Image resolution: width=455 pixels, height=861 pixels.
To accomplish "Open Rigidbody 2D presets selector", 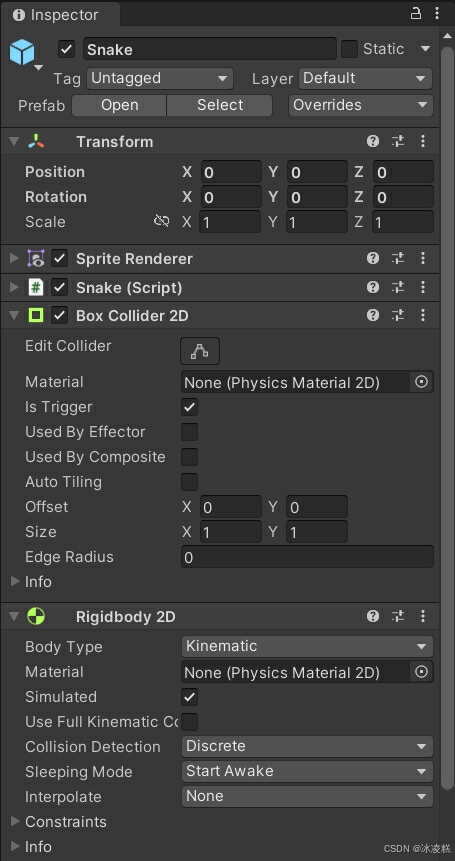I will 398,617.
